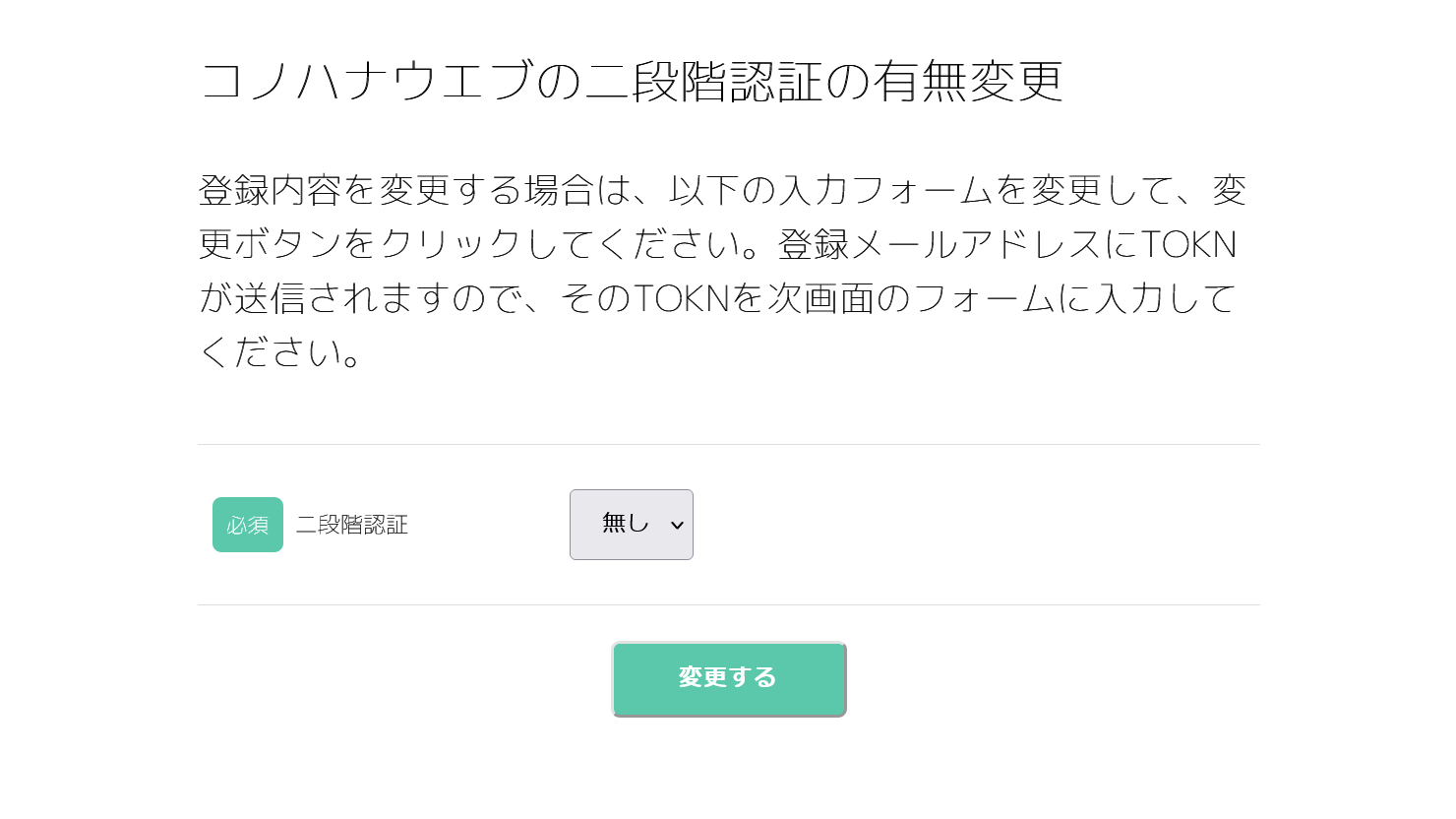
Task: Click 登録内容 at the start of the instructions
Action: point(270,190)
